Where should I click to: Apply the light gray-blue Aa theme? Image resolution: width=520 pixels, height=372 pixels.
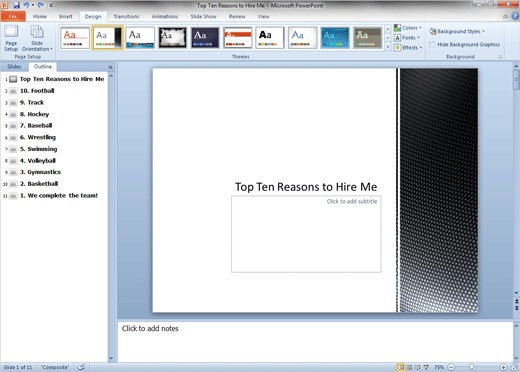(302, 38)
